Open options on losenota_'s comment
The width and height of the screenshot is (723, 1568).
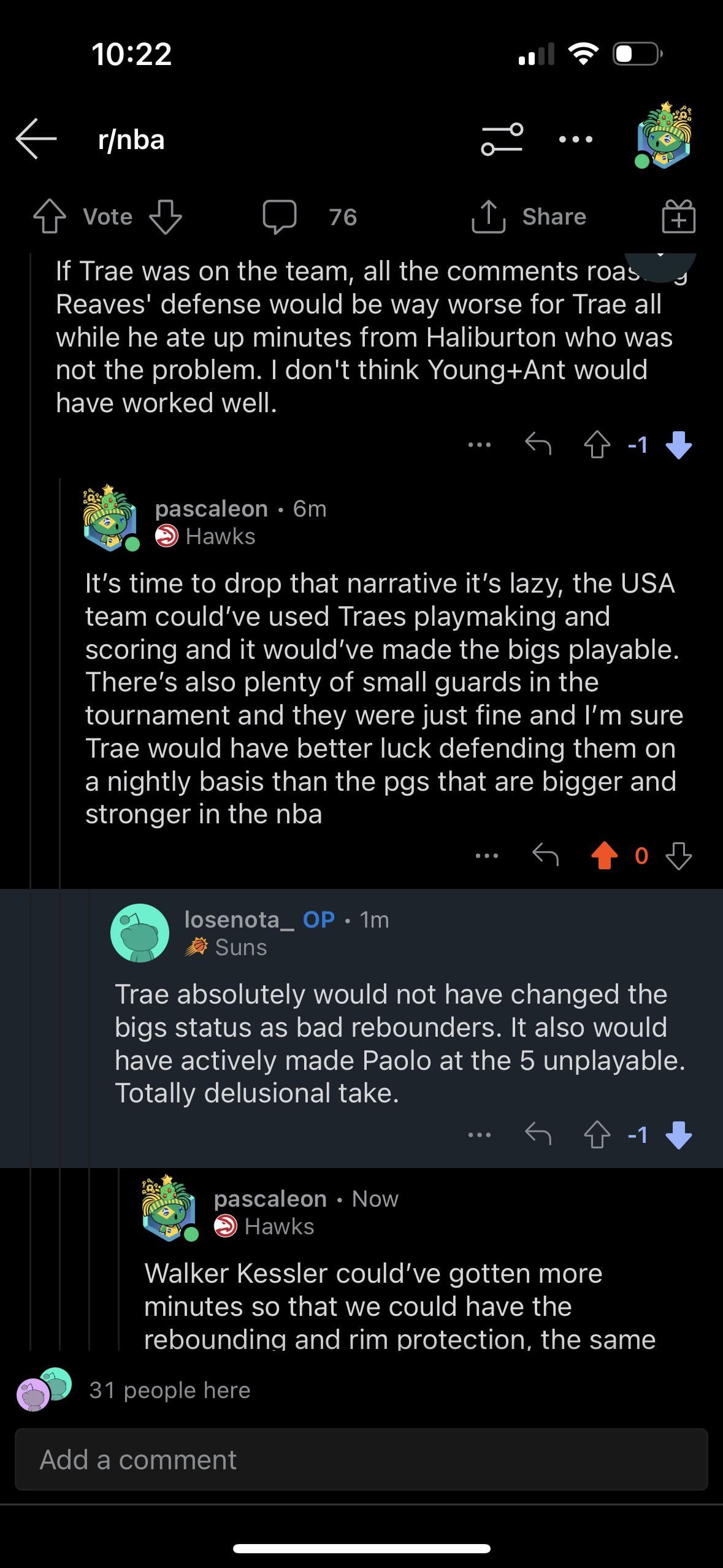pos(480,1135)
